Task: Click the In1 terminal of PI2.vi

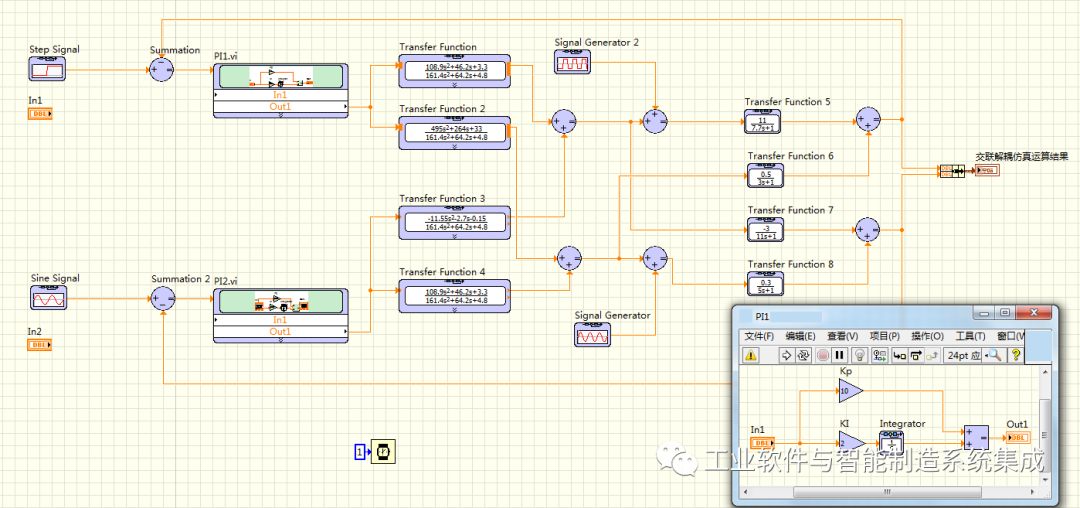Action: (x=280, y=320)
